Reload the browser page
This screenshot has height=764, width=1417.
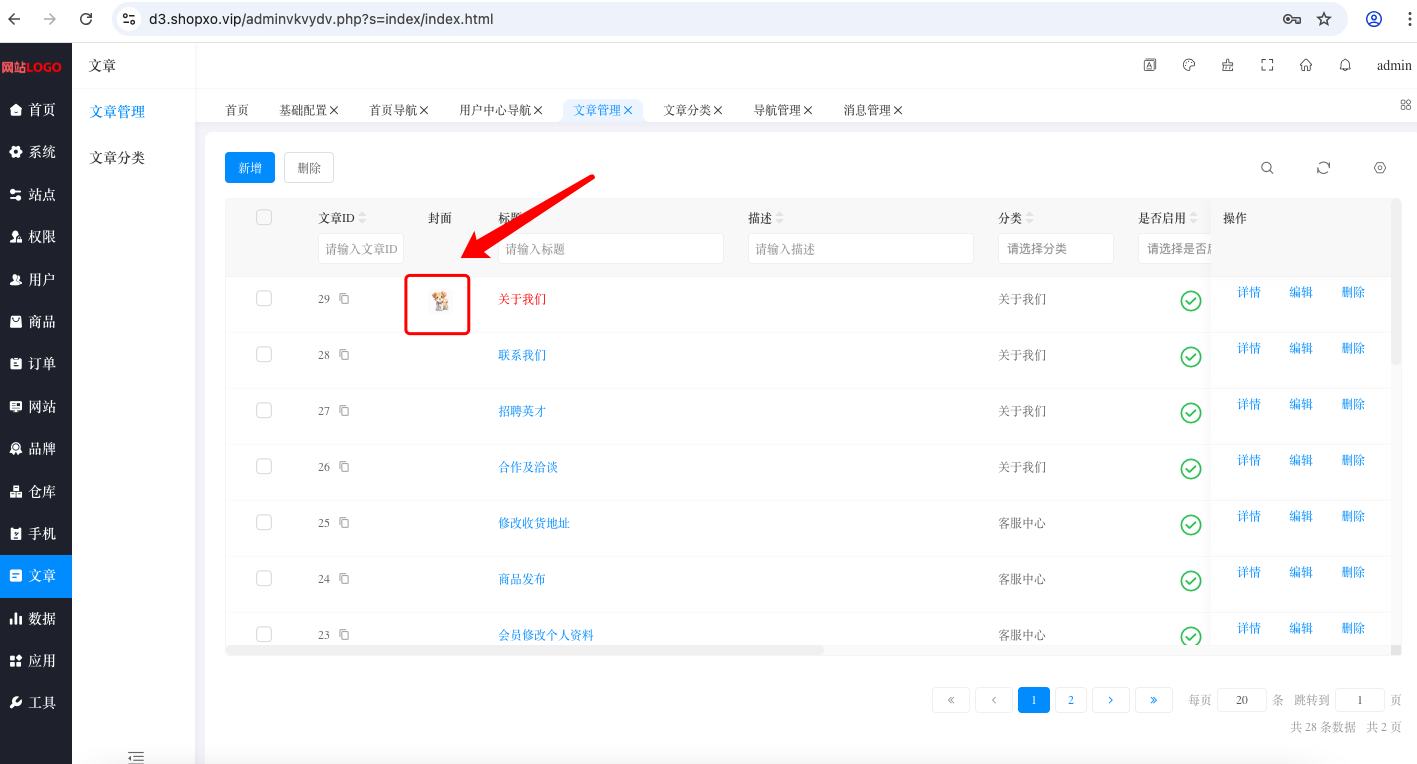[86, 19]
